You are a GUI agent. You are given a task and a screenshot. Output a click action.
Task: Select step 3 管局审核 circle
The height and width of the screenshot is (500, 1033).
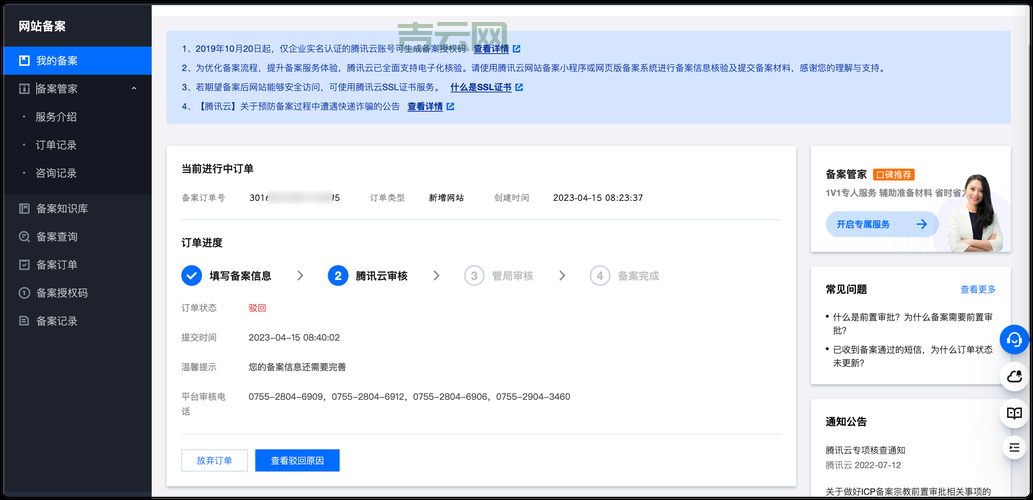pos(474,276)
